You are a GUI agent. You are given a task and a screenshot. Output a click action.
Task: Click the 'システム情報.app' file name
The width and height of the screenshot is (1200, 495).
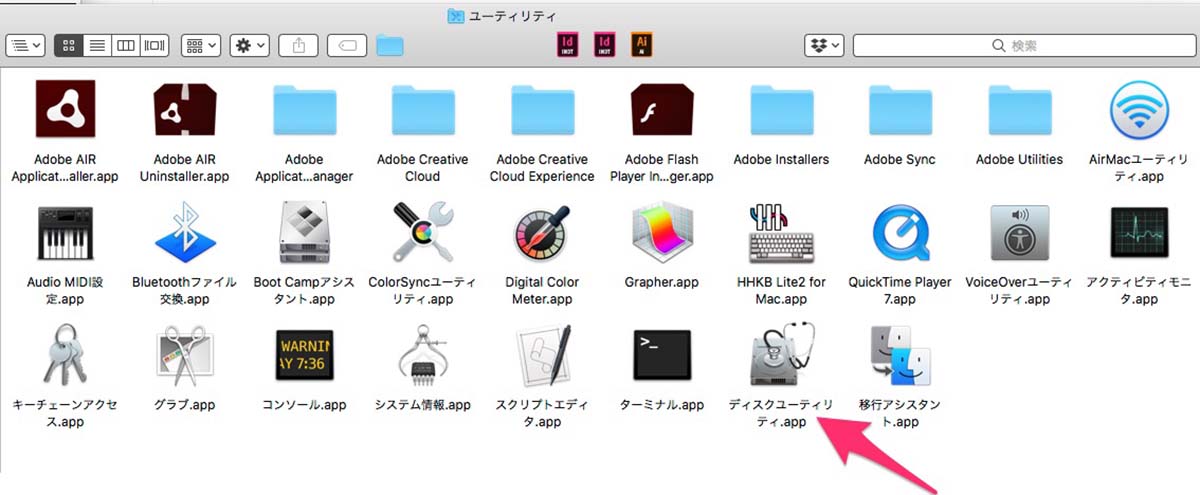click(423, 405)
